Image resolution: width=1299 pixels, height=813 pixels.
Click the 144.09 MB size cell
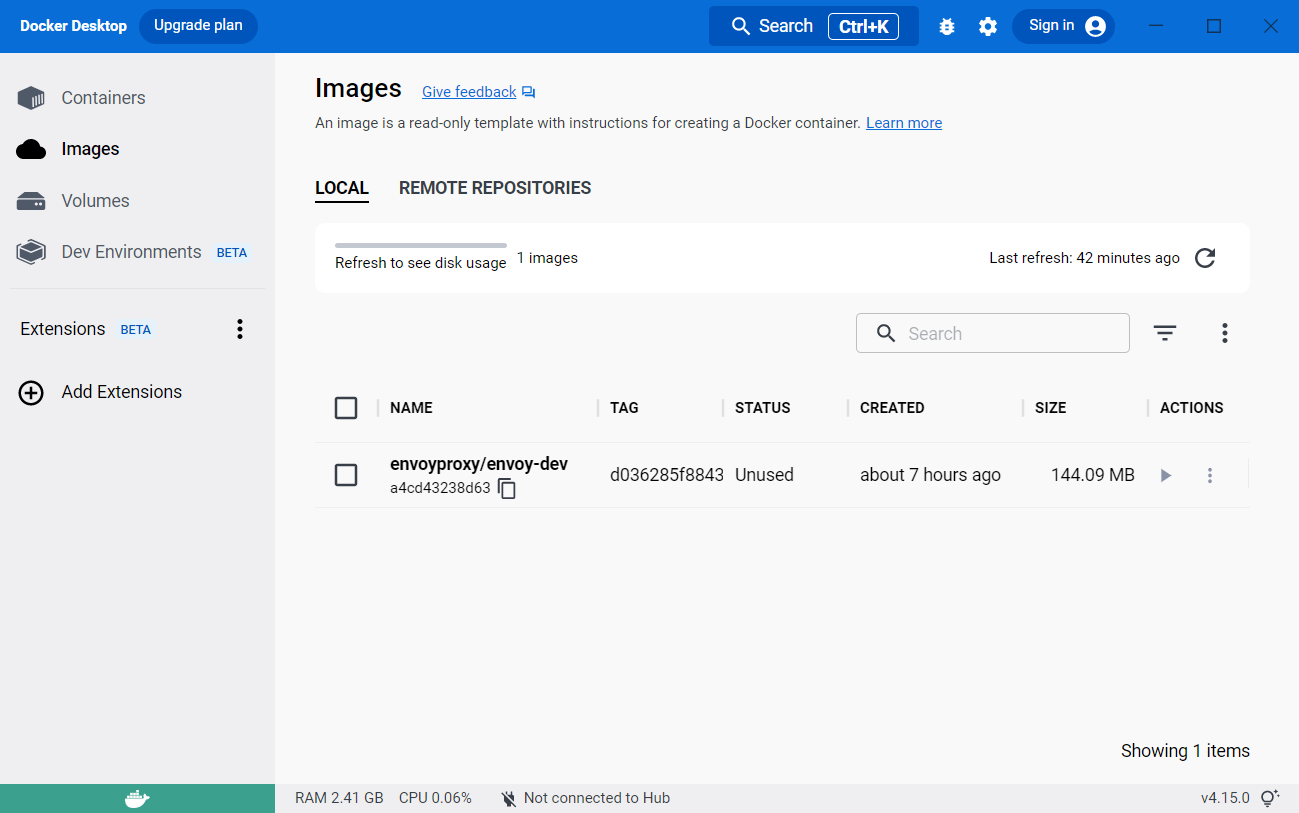click(x=1093, y=475)
